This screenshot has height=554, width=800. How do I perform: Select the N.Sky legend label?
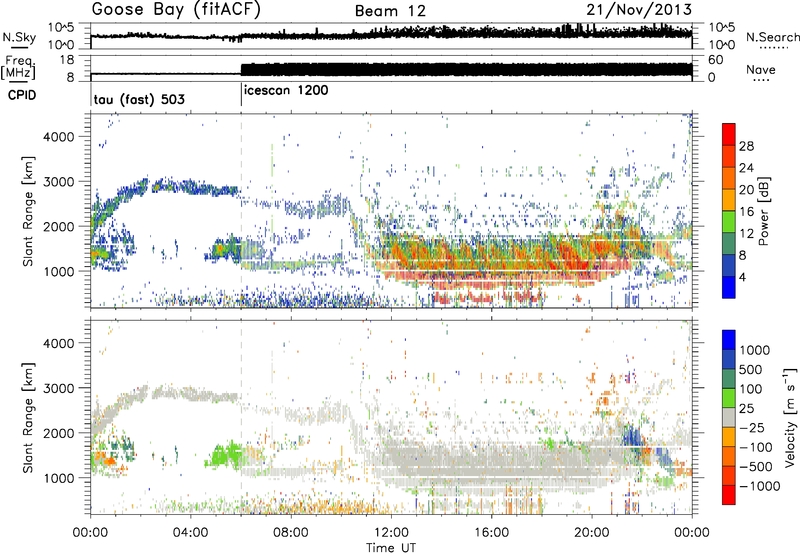[x=19, y=37]
